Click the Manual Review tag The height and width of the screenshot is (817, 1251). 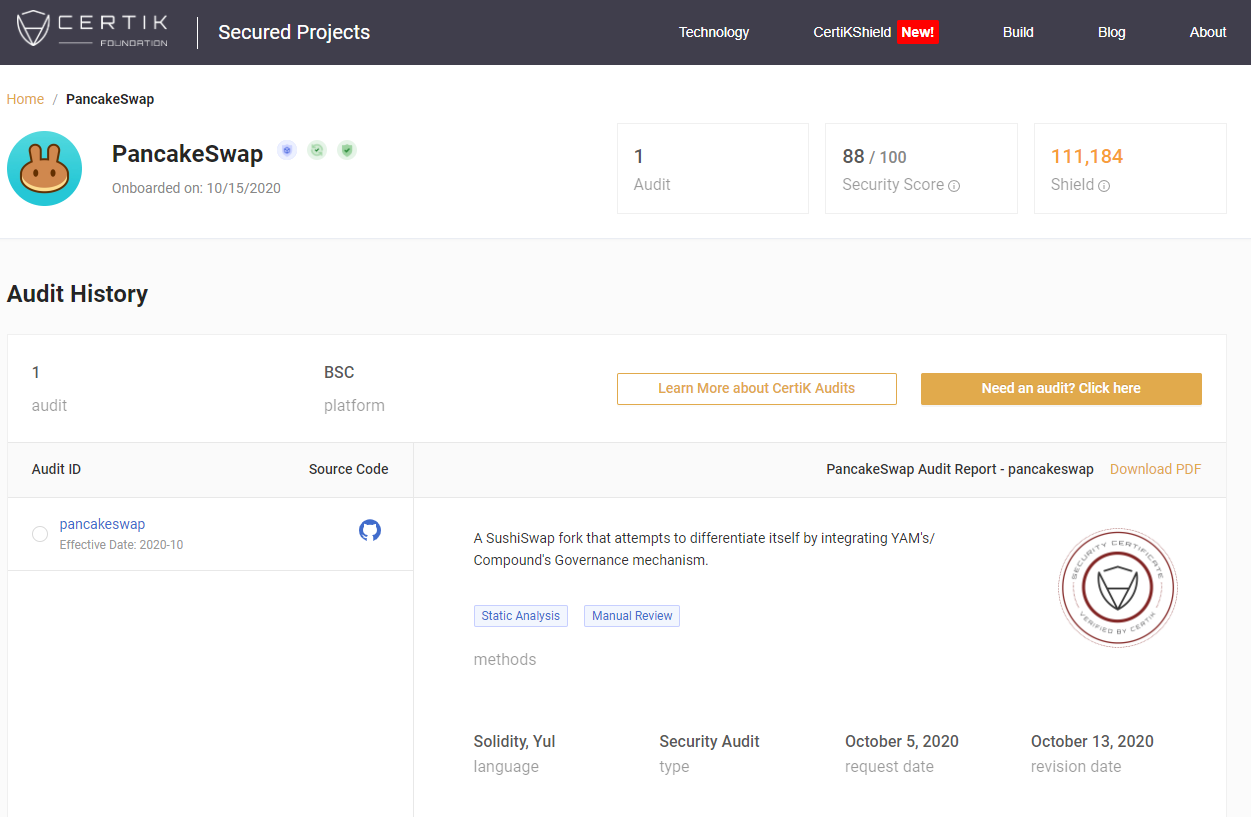tap(632, 616)
